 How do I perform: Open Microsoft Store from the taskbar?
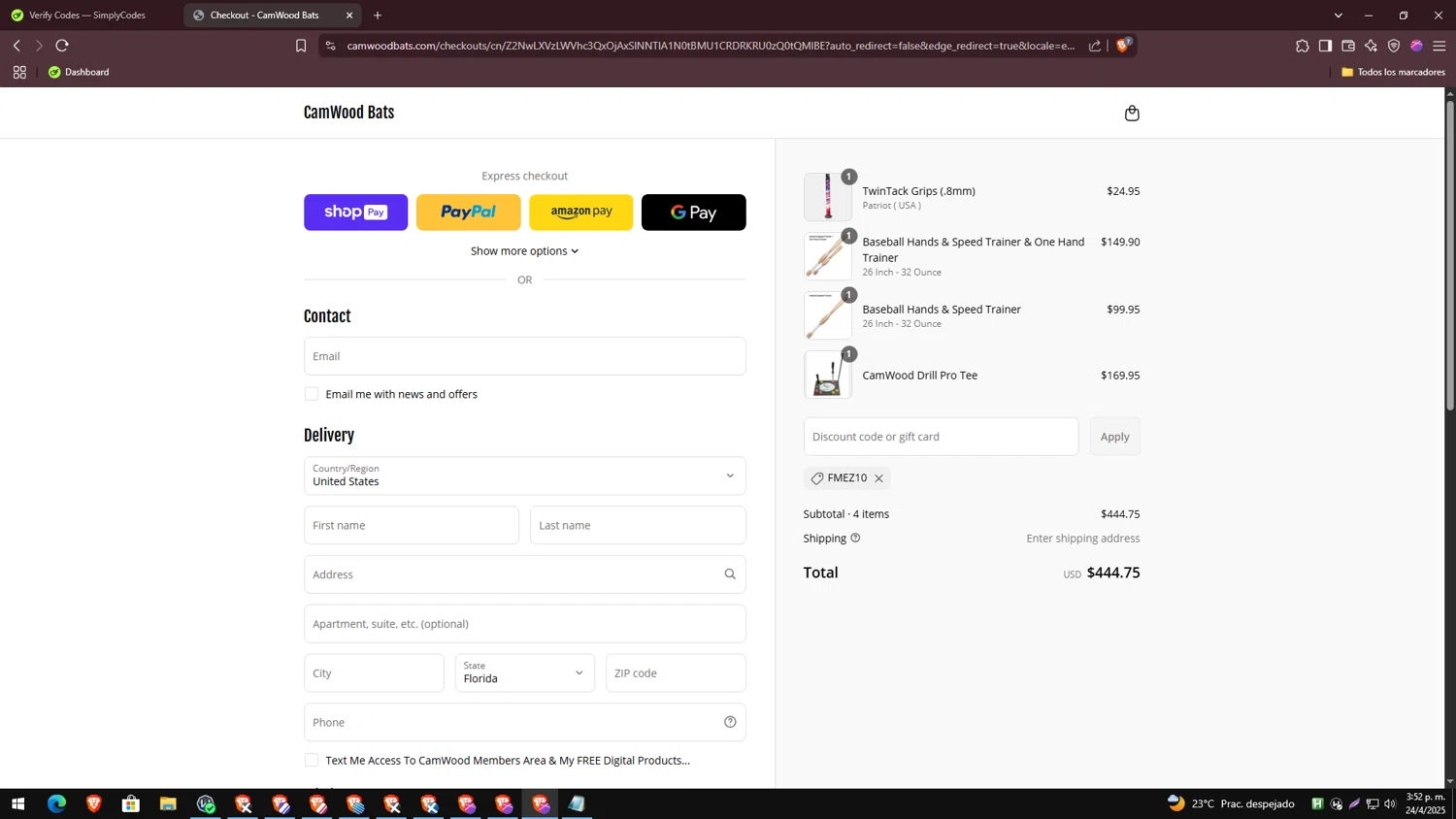coord(131,803)
